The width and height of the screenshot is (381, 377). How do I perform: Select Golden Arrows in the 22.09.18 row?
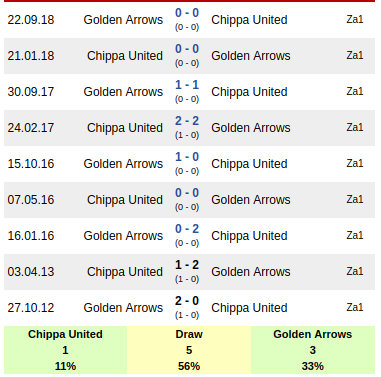[x=123, y=20]
